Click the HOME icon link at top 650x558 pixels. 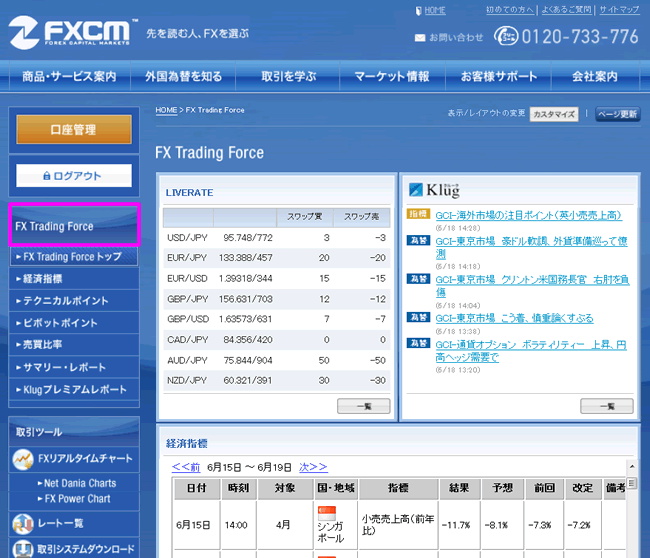[x=431, y=11]
